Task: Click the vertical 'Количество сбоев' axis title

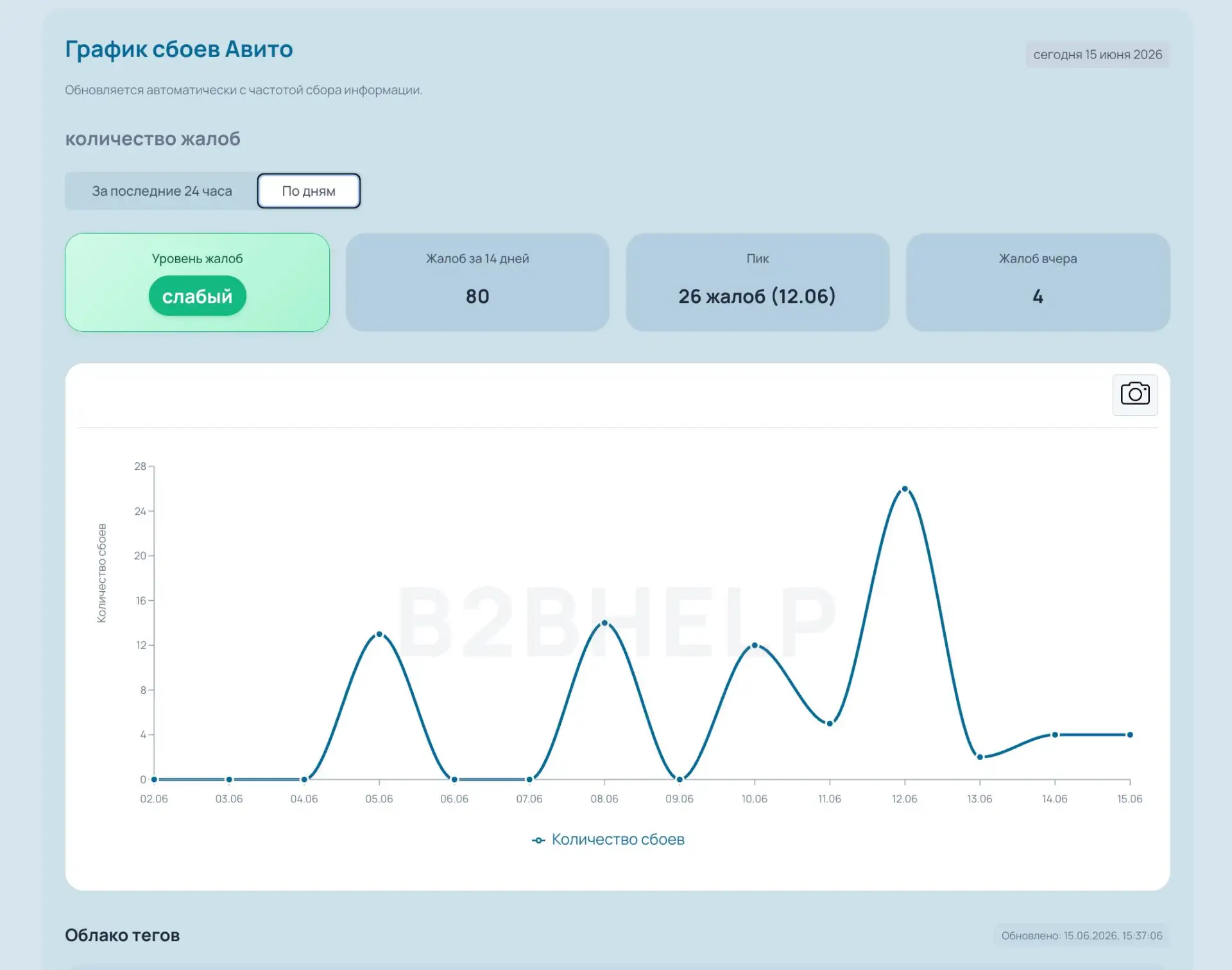Action: click(x=101, y=573)
